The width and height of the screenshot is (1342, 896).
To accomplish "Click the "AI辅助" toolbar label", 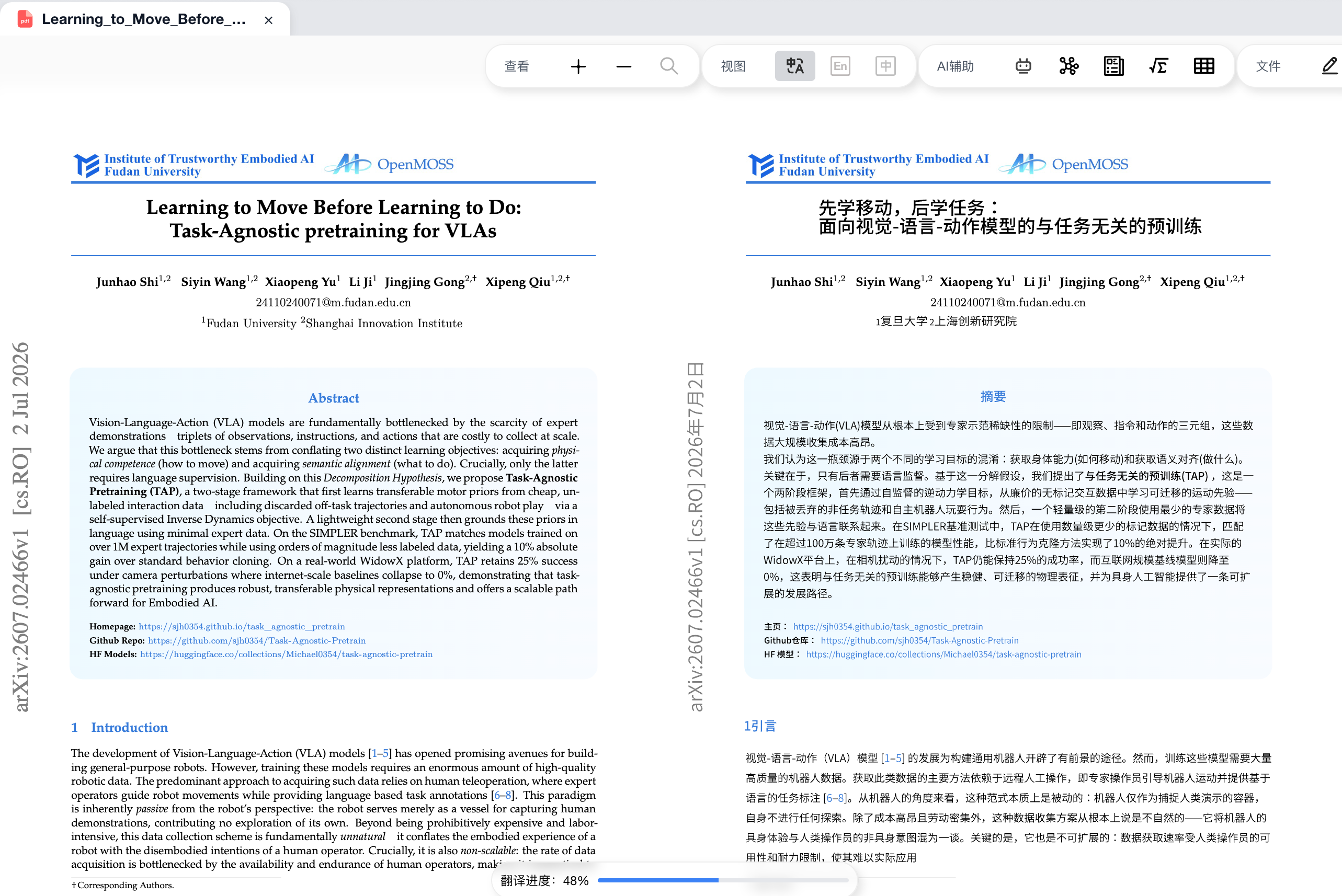I will (x=955, y=66).
